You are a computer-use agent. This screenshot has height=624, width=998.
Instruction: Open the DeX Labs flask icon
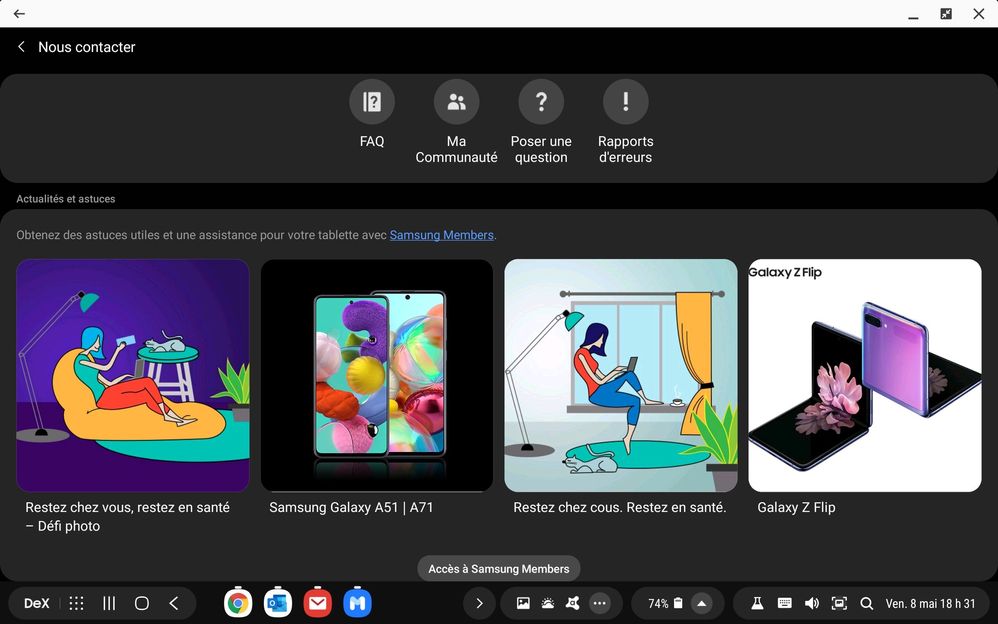click(x=757, y=603)
